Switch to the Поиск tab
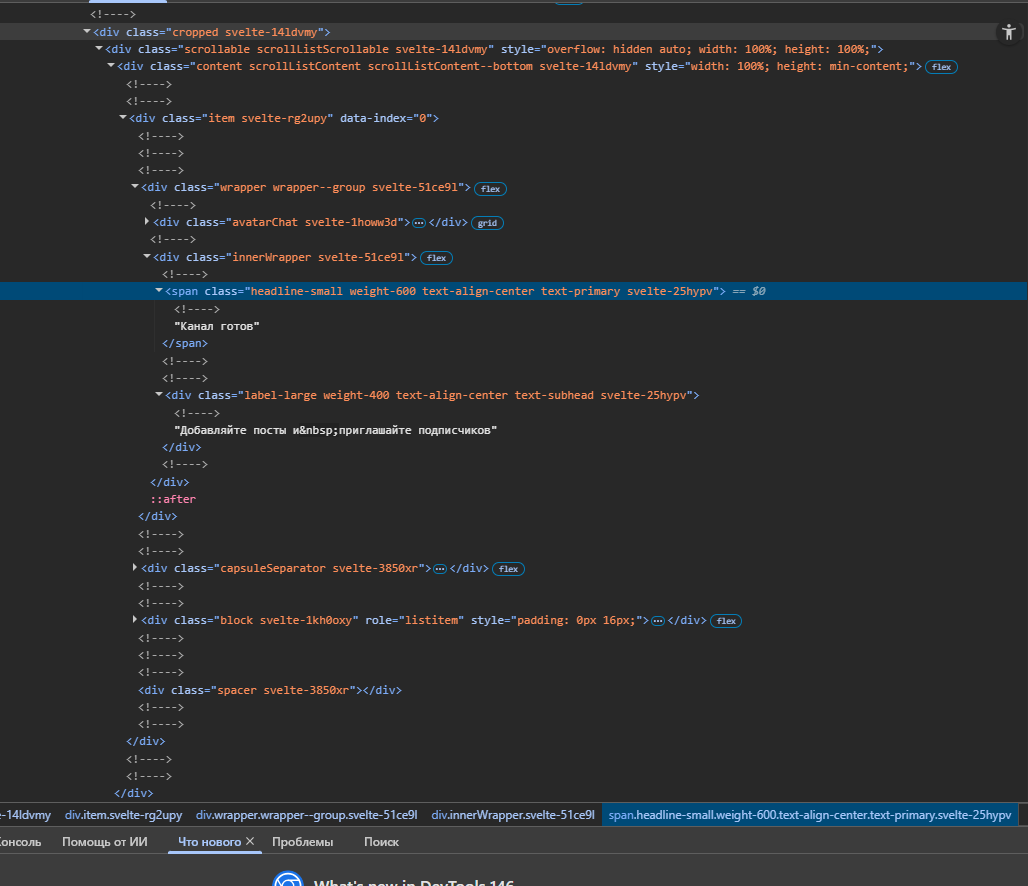The height and width of the screenshot is (886, 1028). coord(381,842)
